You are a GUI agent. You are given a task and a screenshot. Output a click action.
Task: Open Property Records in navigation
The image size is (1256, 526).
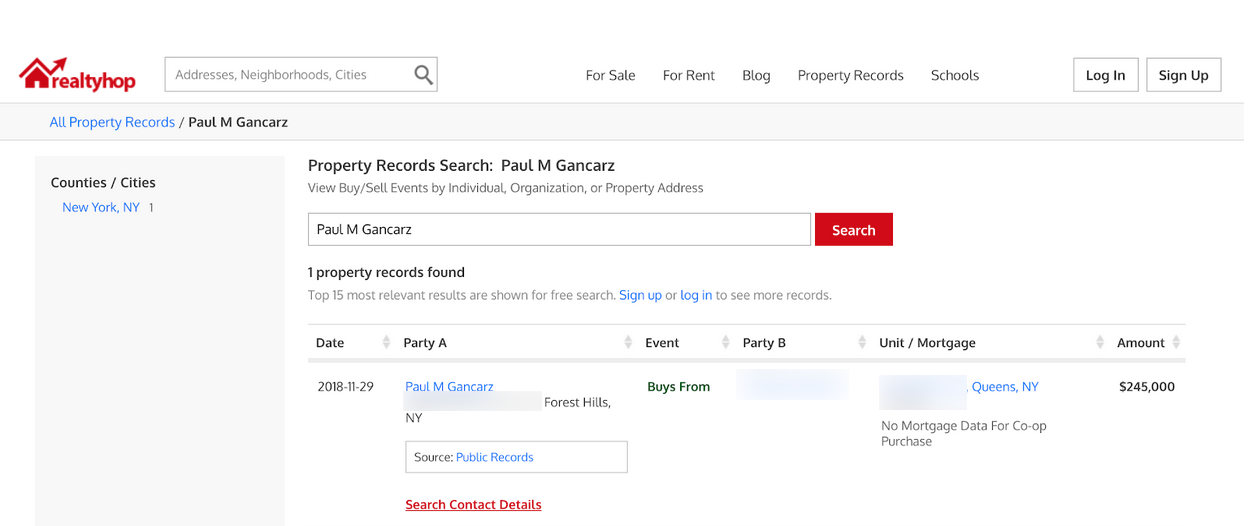click(850, 75)
